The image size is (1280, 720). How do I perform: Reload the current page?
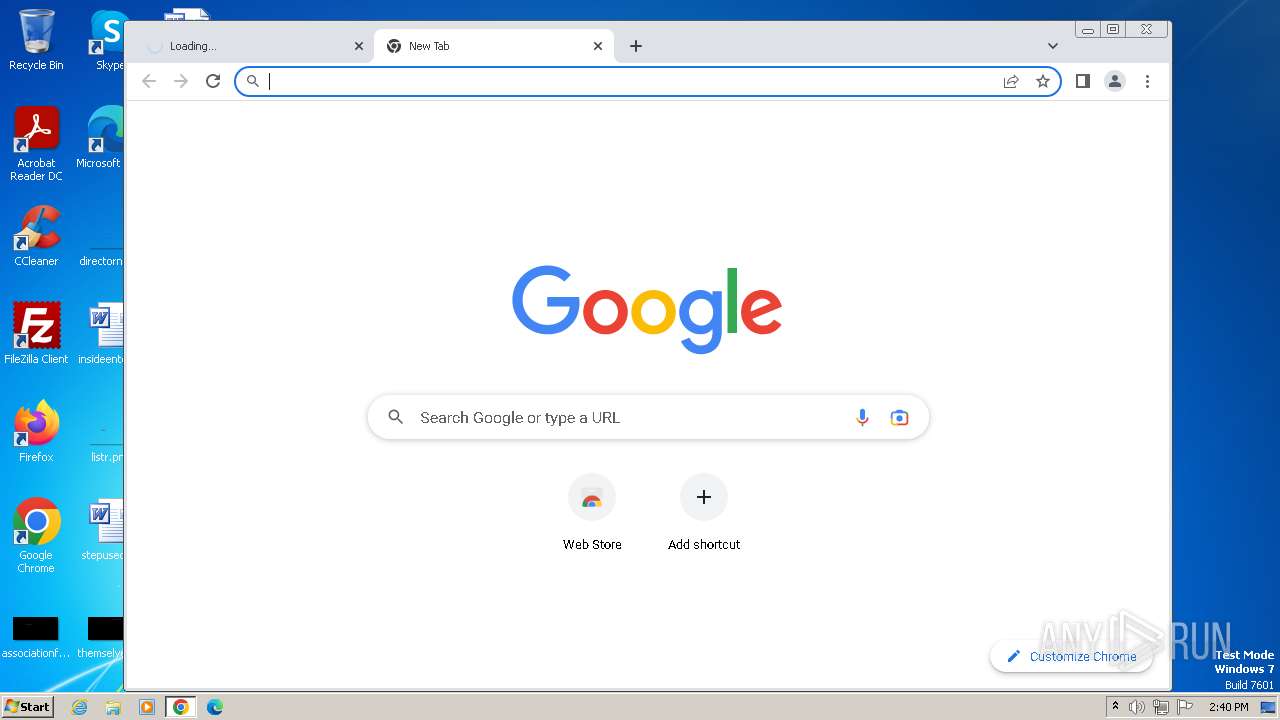tap(213, 81)
